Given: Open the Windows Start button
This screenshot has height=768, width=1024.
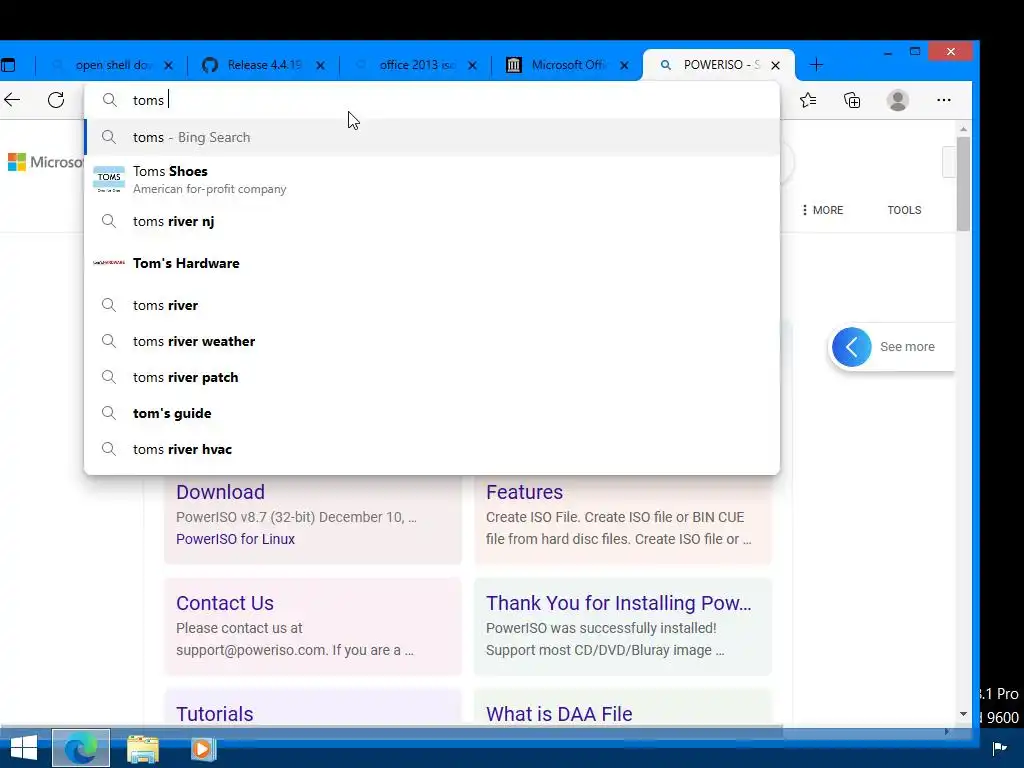Looking at the screenshot, I should pyautogui.click(x=24, y=748).
